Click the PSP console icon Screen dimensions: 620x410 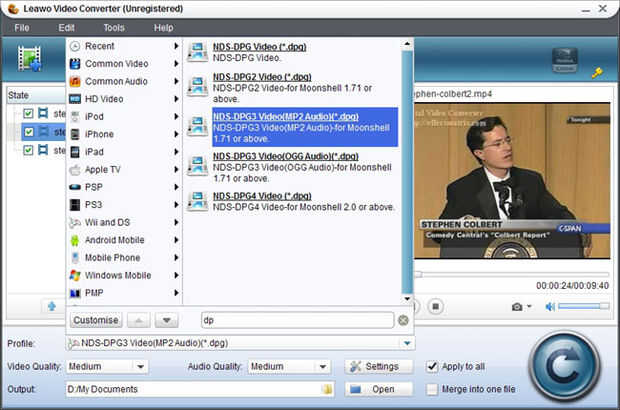(x=75, y=187)
